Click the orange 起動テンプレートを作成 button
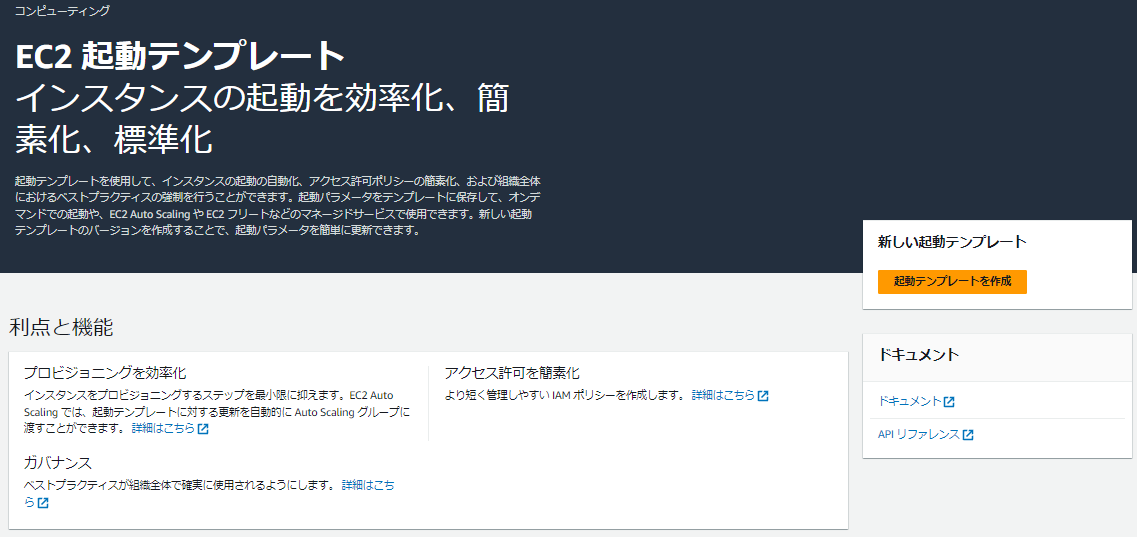Viewport: 1137px width, 537px height. coord(952,282)
